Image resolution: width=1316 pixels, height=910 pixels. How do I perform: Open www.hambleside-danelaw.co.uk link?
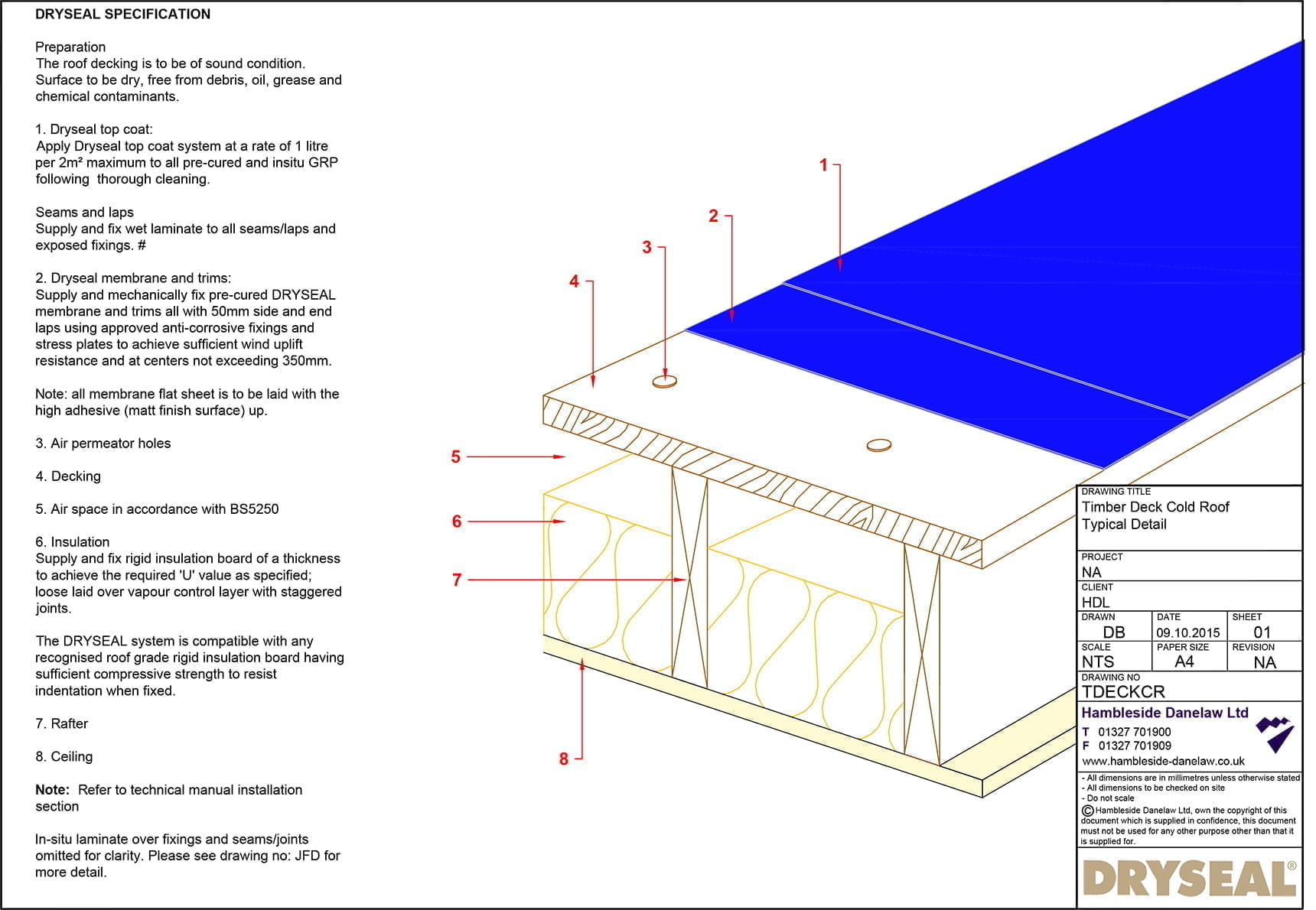(x=1163, y=761)
